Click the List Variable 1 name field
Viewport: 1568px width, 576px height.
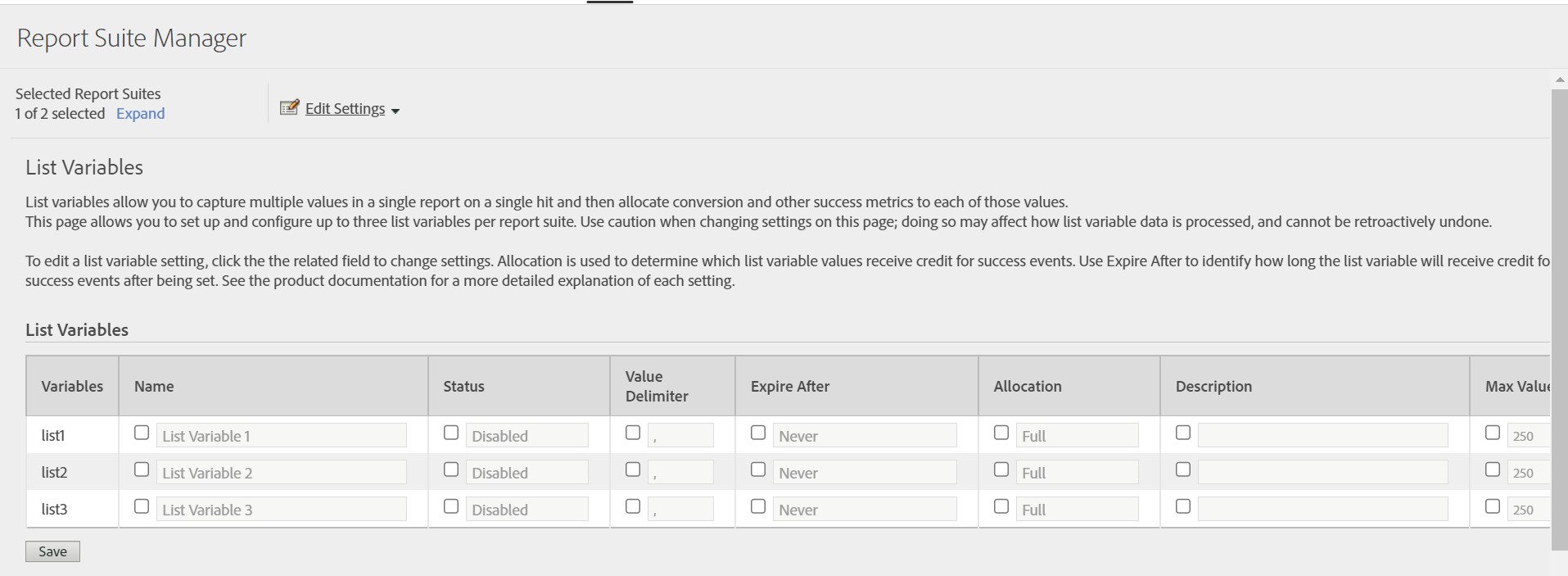[281, 436]
